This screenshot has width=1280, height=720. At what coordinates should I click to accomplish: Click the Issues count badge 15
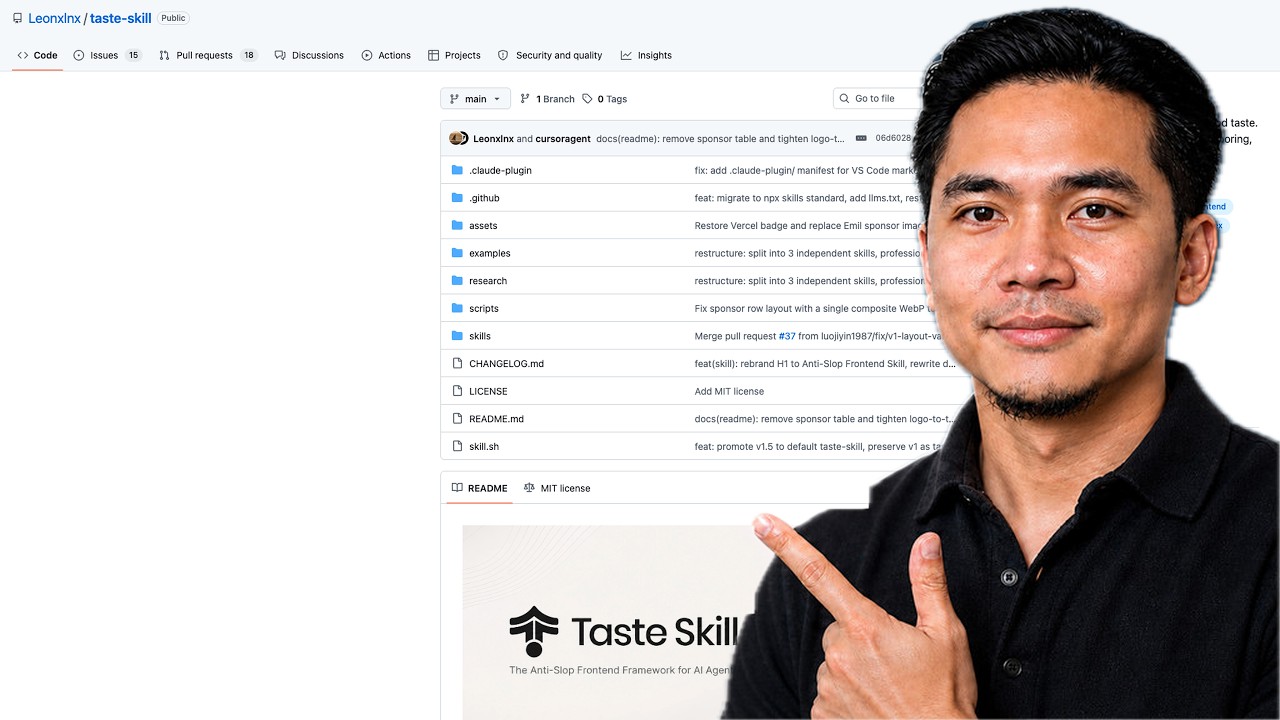(133, 55)
